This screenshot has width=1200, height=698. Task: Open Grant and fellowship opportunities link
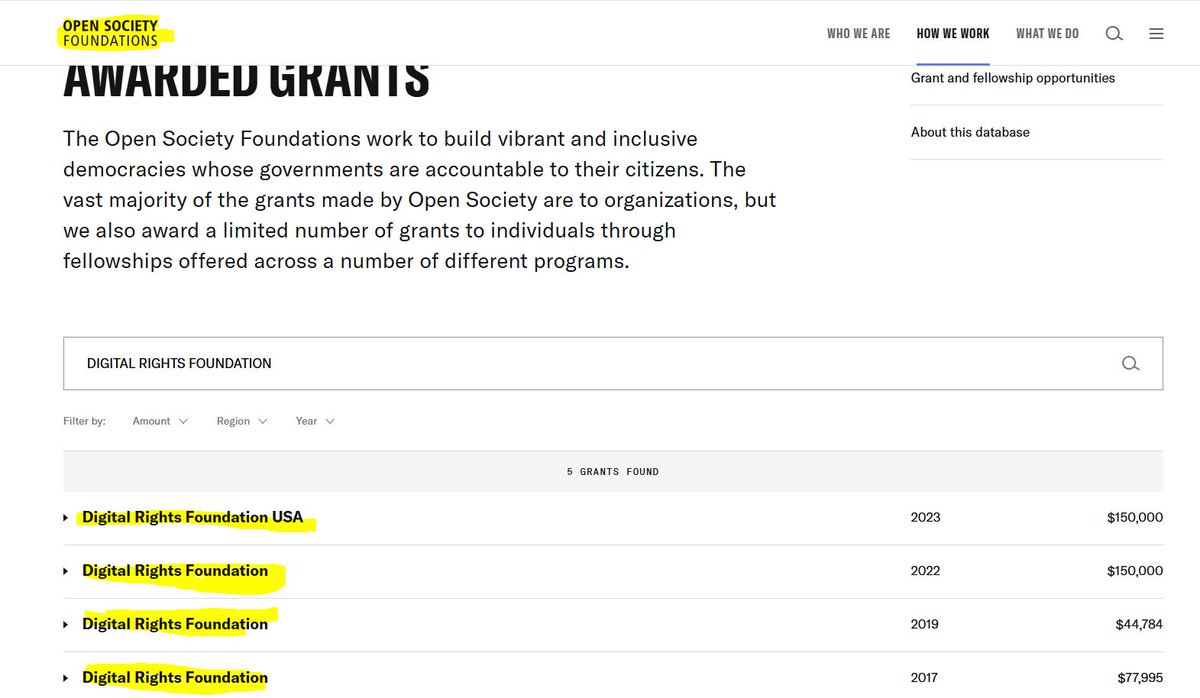coord(1013,78)
